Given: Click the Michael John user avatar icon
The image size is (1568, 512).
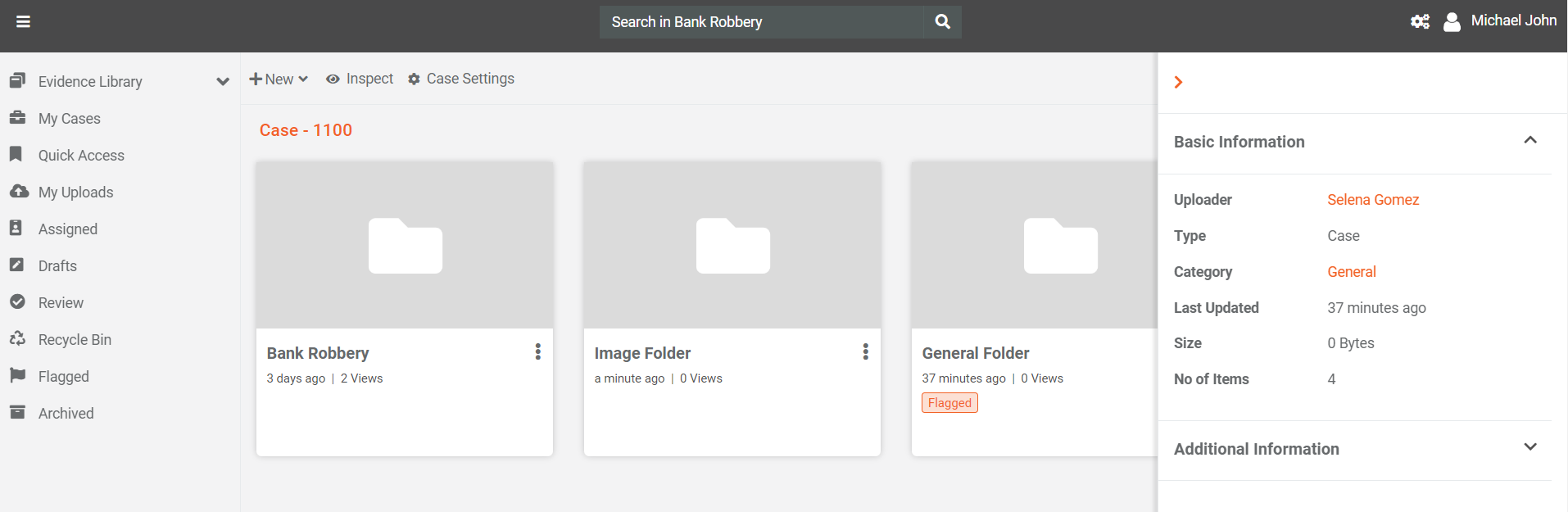Looking at the screenshot, I should pos(1452,22).
